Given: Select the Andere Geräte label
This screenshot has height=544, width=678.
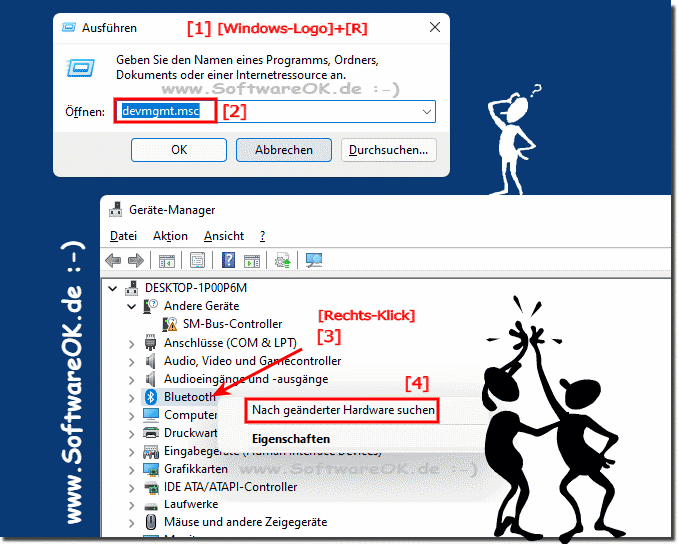Looking at the screenshot, I should pyautogui.click(x=201, y=306).
